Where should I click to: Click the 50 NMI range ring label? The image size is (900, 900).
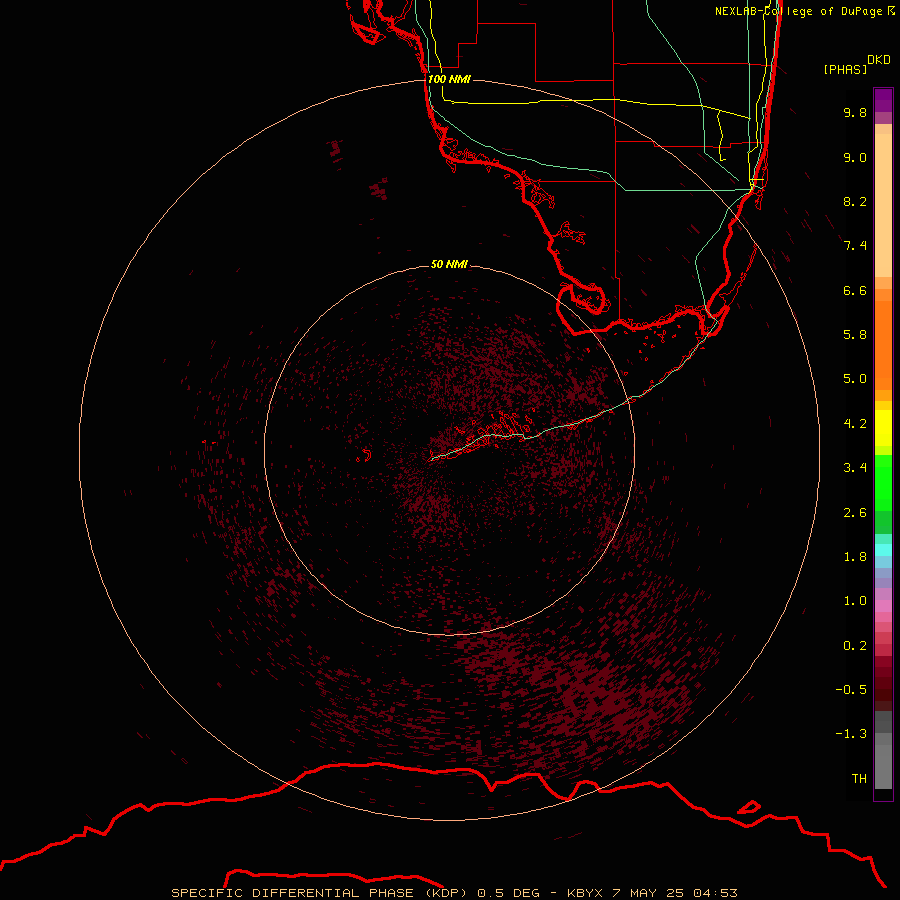tap(449, 264)
